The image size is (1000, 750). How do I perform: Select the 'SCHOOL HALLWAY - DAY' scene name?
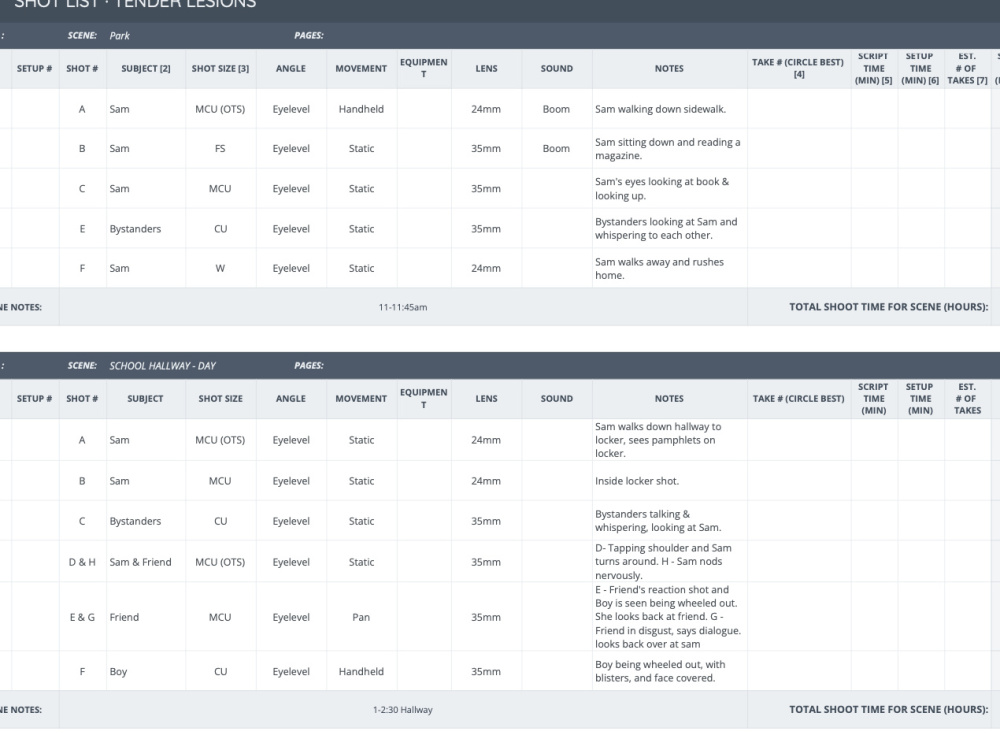(163, 366)
